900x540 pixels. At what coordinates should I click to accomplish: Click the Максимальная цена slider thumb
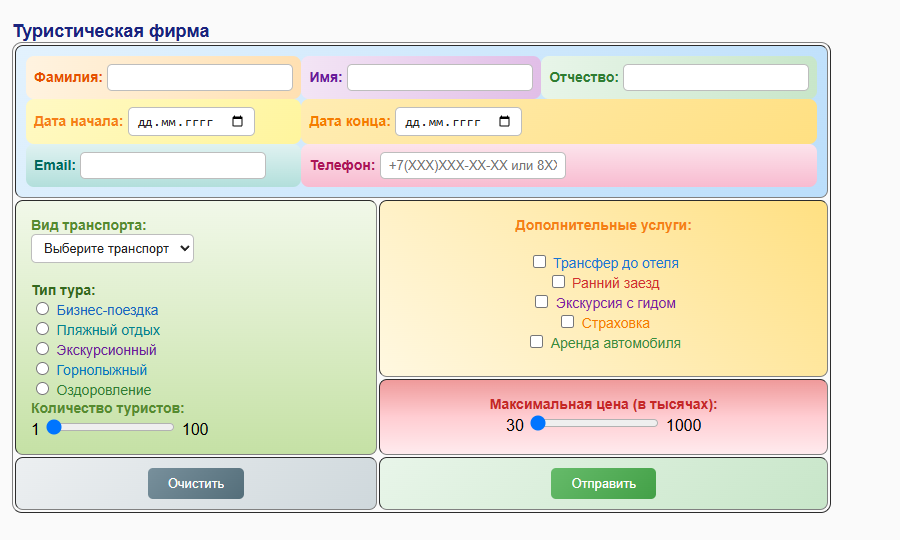538,423
